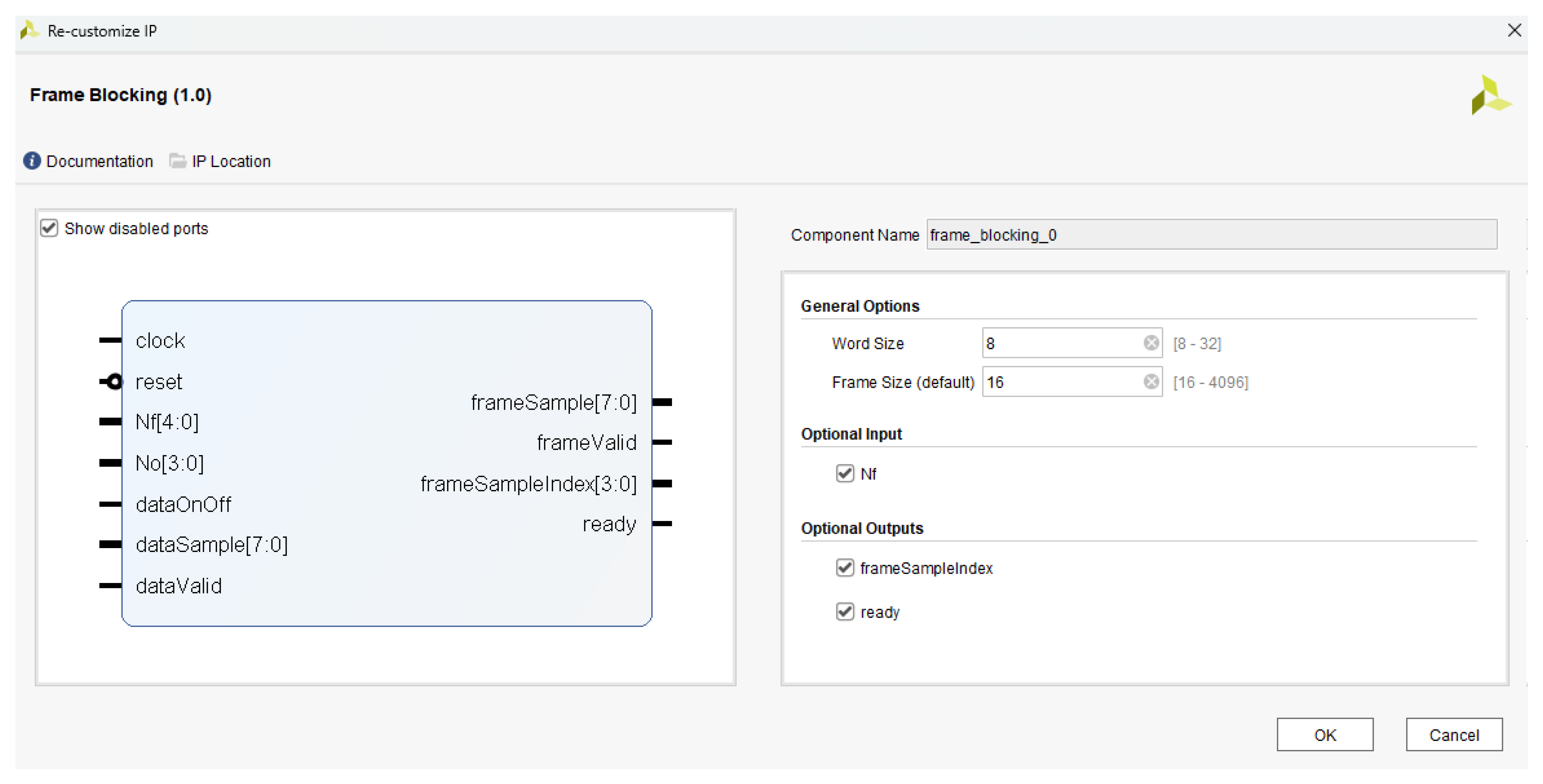Uncheck the ready optional output
Image resolution: width=1543 pixels, height=784 pixels.
click(x=845, y=612)
